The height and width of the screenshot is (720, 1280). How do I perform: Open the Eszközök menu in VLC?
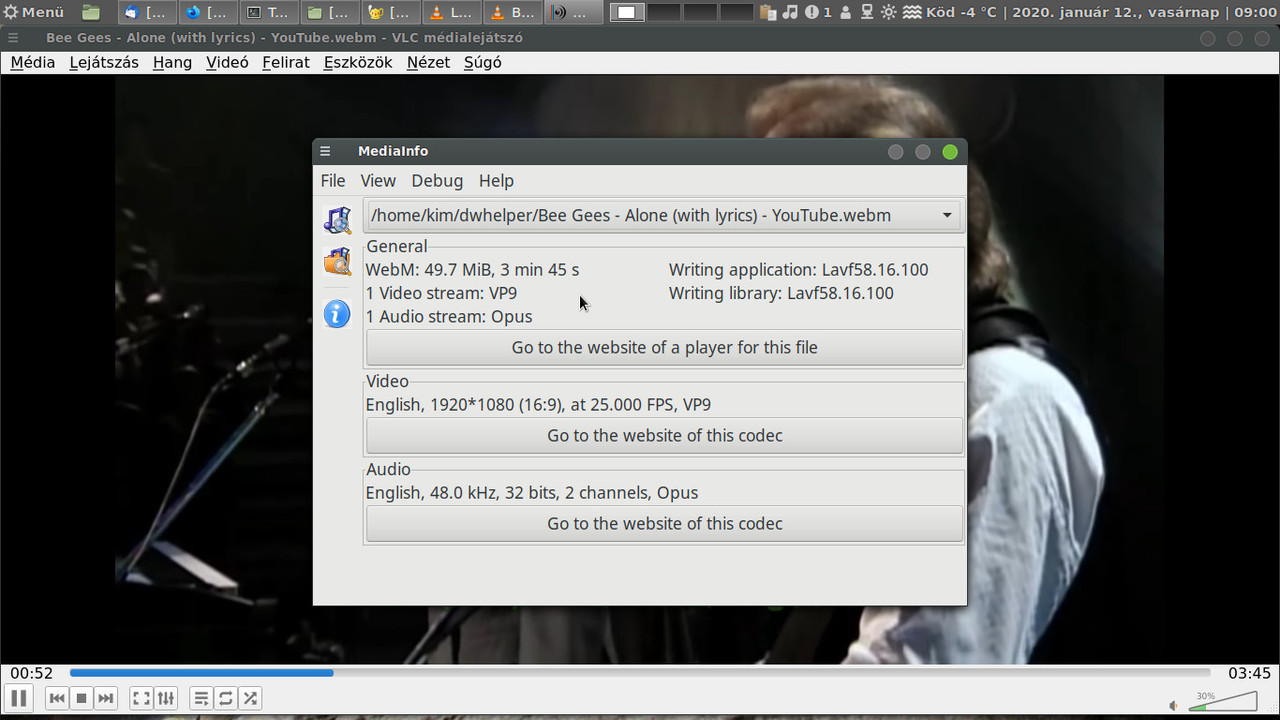pos(358,62)
